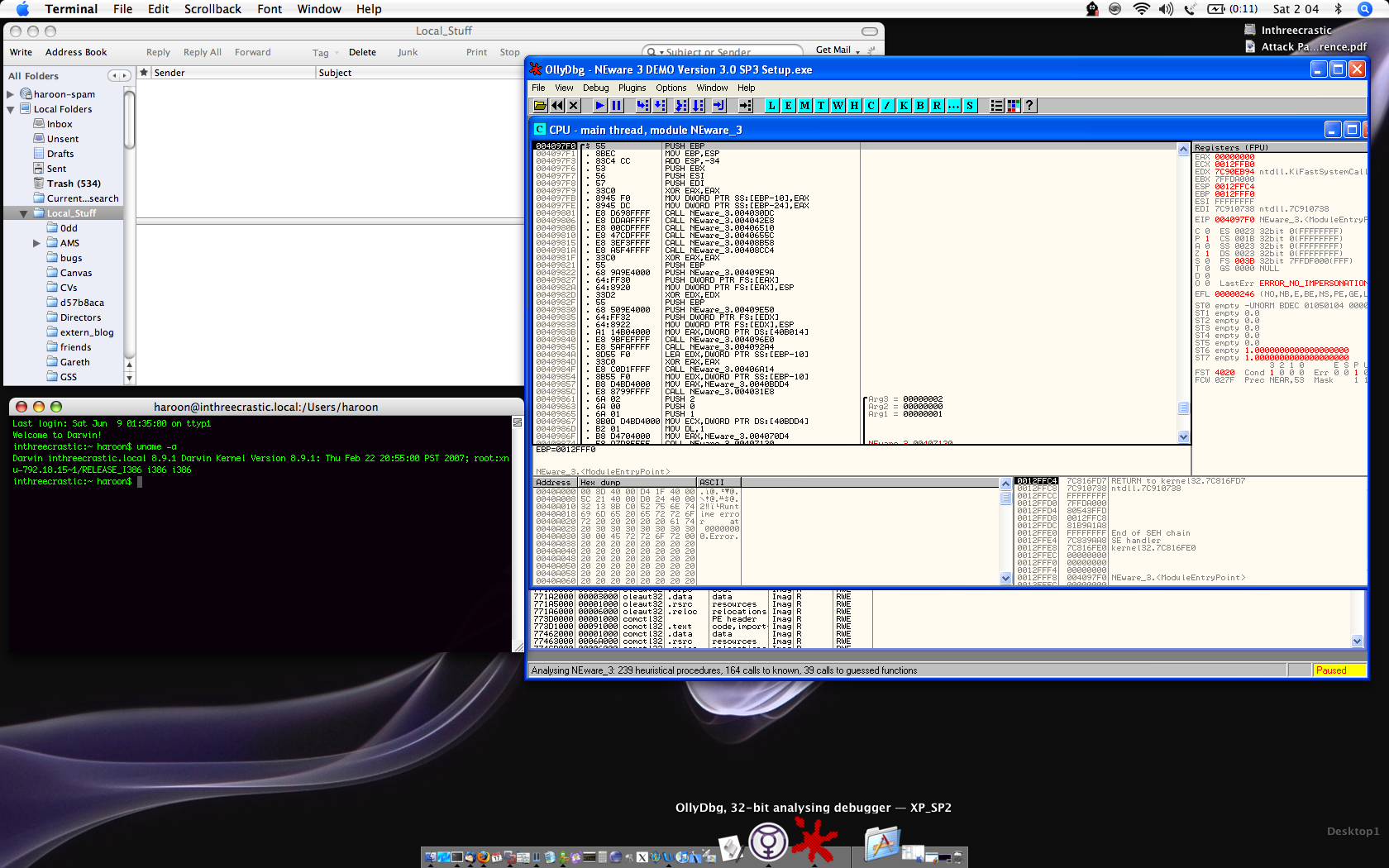The height and width of the screenshot is (868, 1389).
Task: Click the yellow Paused status indicator
Action: coord(1339,670)
